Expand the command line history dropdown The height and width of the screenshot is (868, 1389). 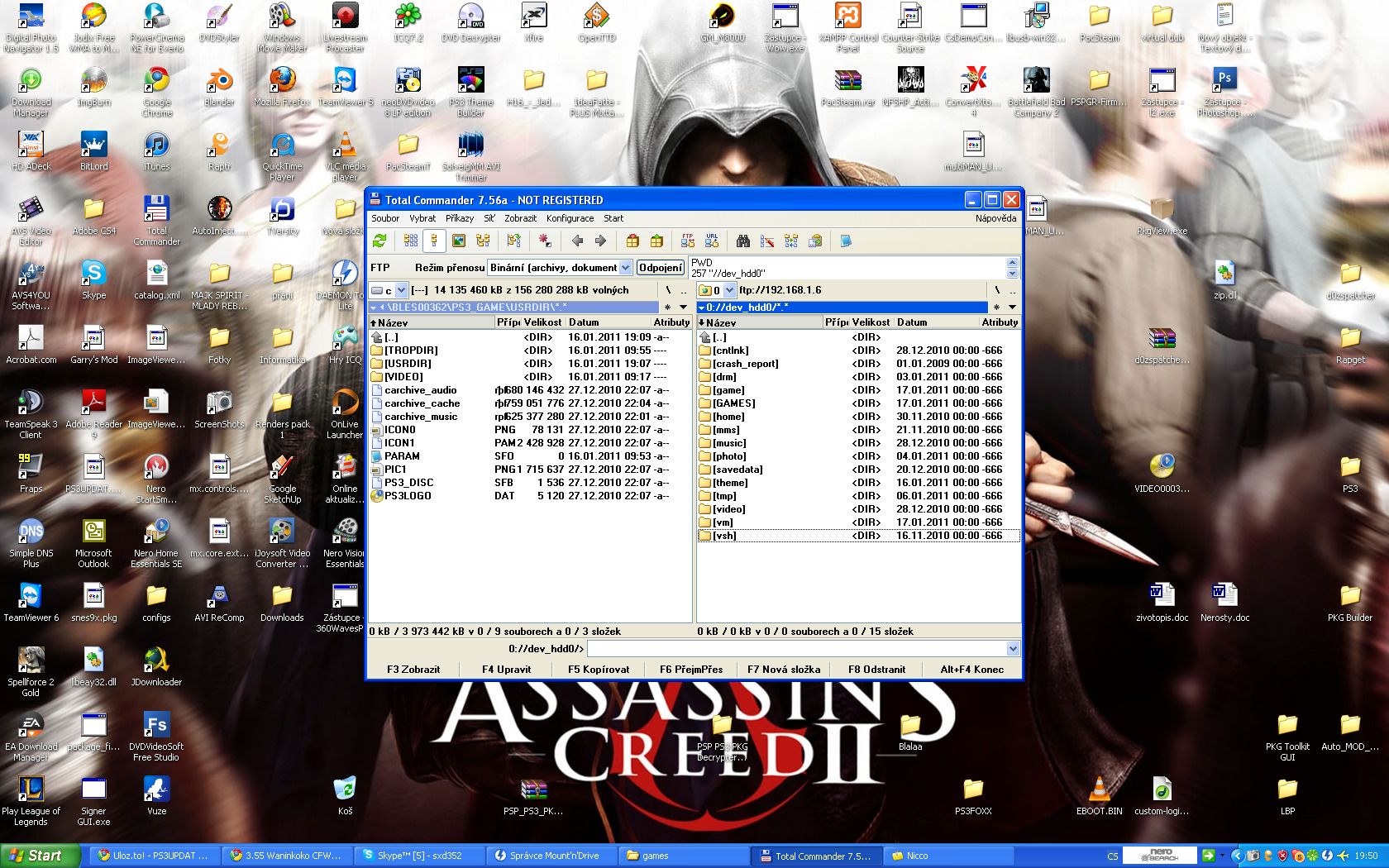[1012, 649]
